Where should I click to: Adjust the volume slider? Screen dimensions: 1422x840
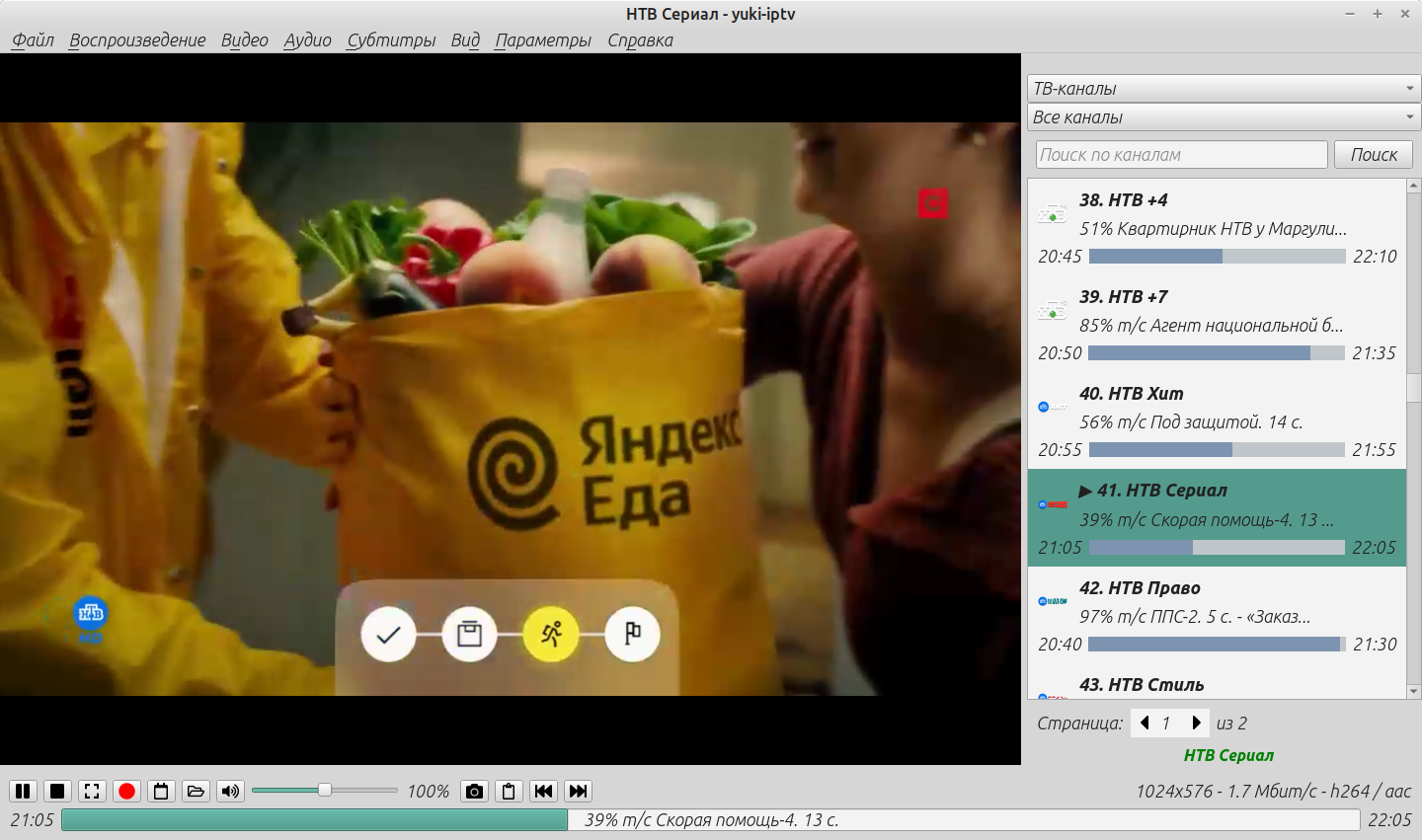[x=324, y=790]
